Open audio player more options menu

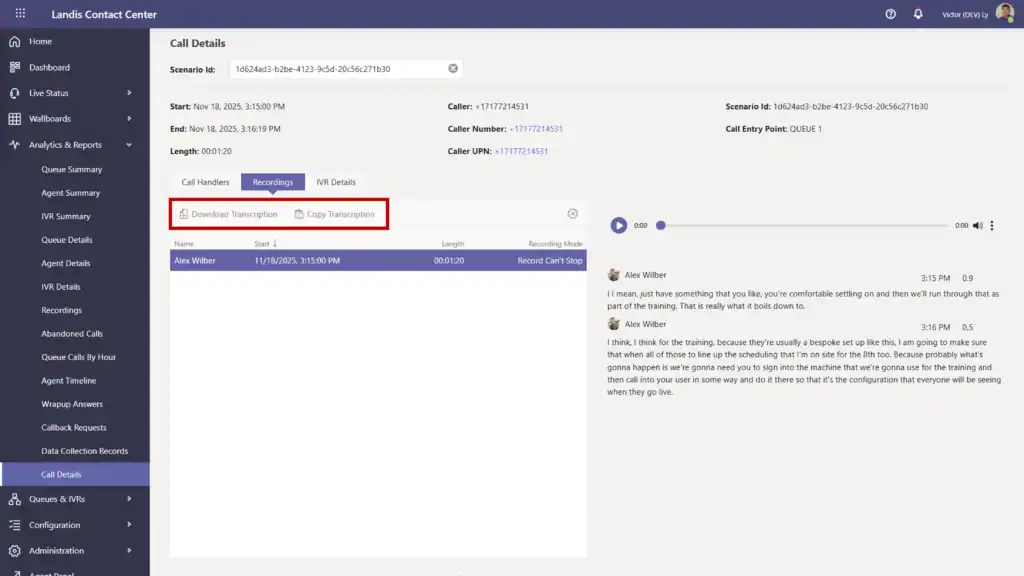point(992,226)
